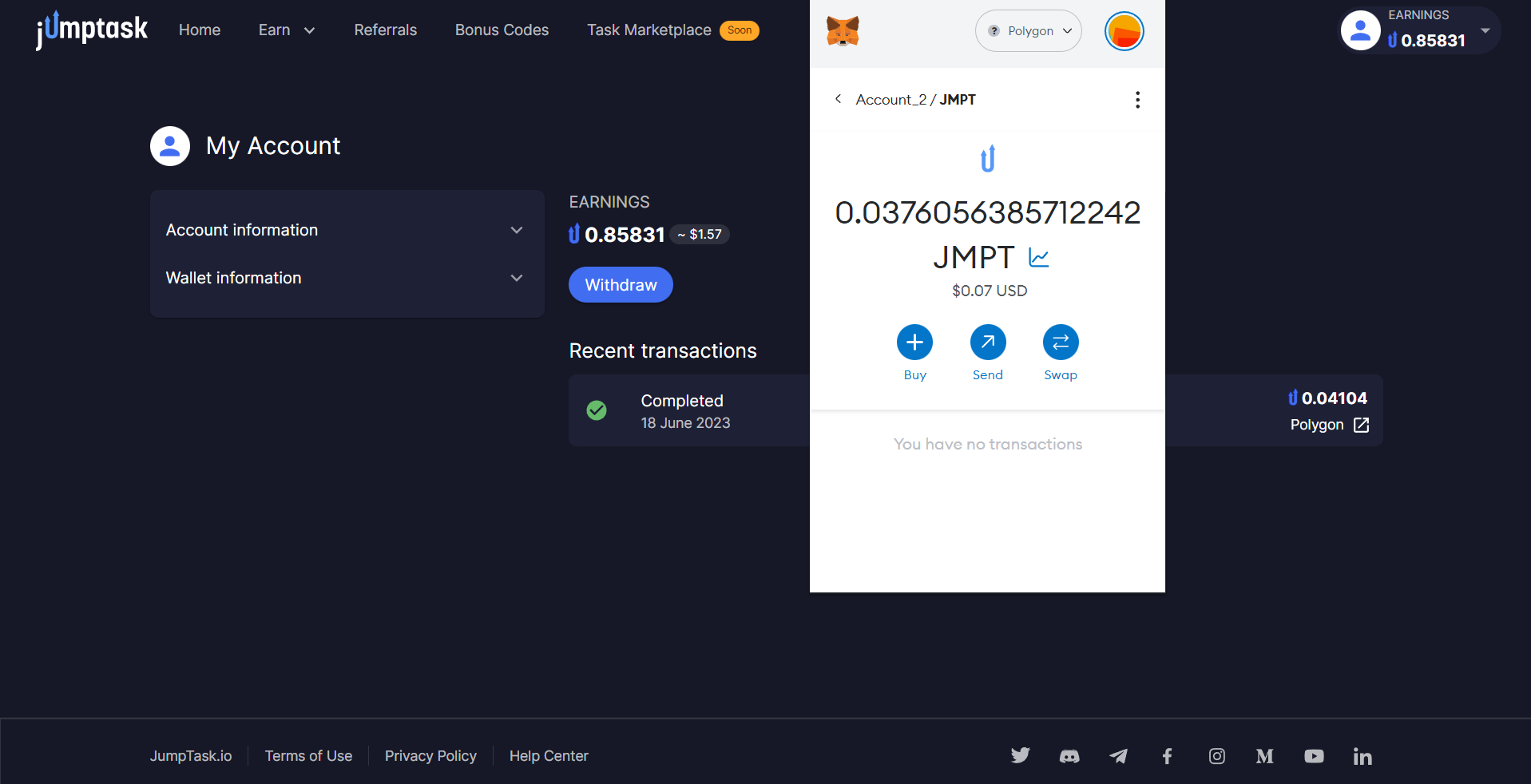Screen dimensions: 1531x784
Task: Click the profile avatar in header
Action: (1360, 30)
